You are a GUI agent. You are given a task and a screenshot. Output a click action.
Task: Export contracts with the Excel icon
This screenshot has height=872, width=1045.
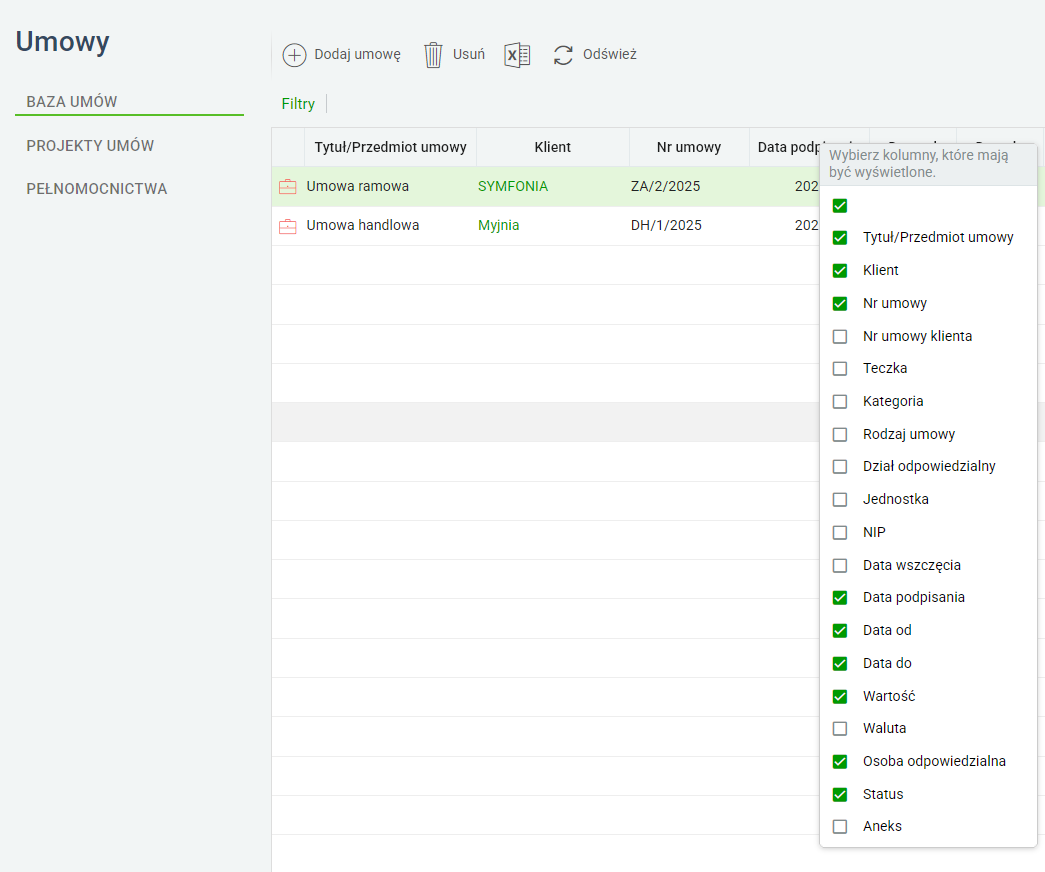click(517, 55)
